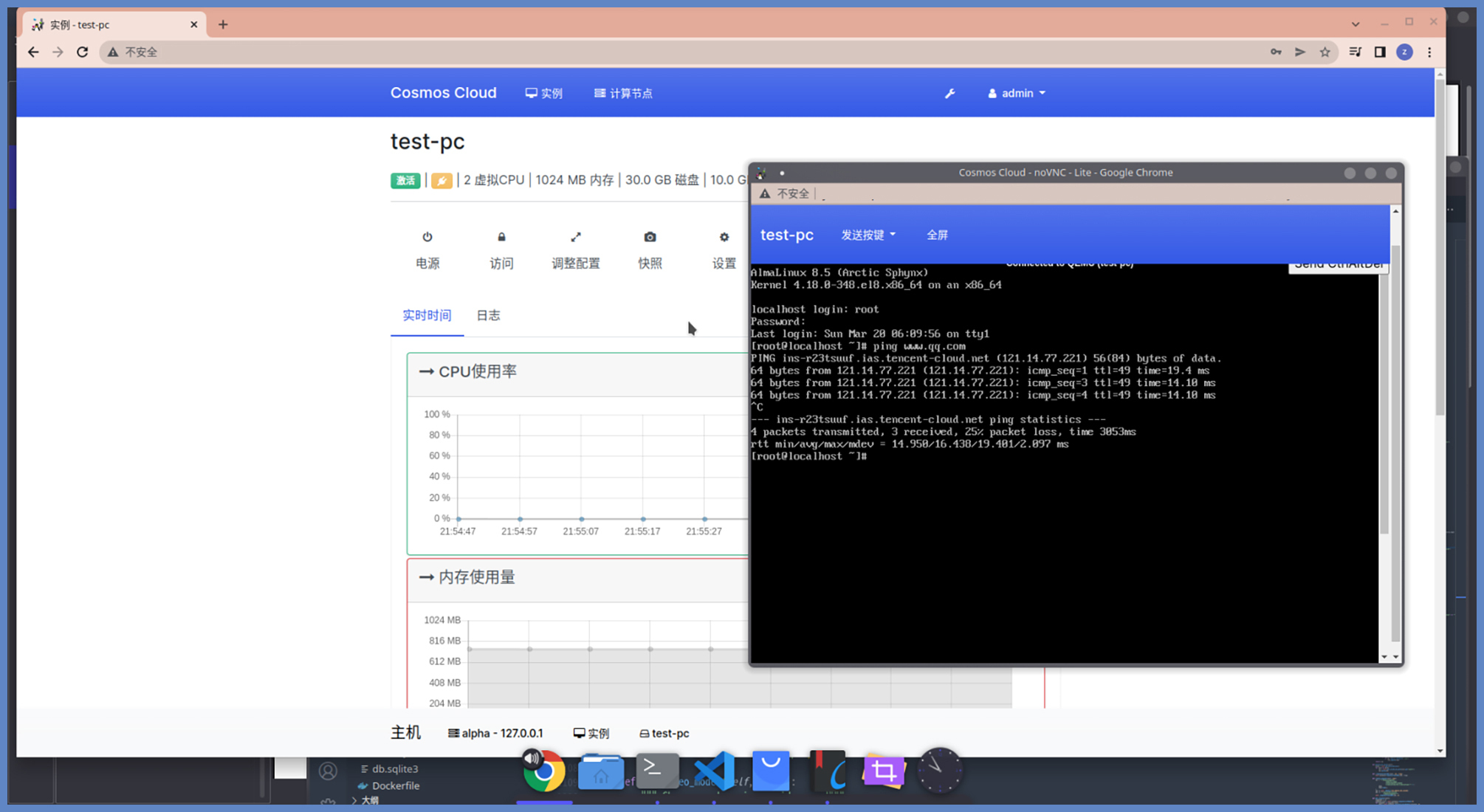The width and height of the screenshot is (1484, 812).
Task: Open settings (设置) gear icon
Action: [724, 238]
